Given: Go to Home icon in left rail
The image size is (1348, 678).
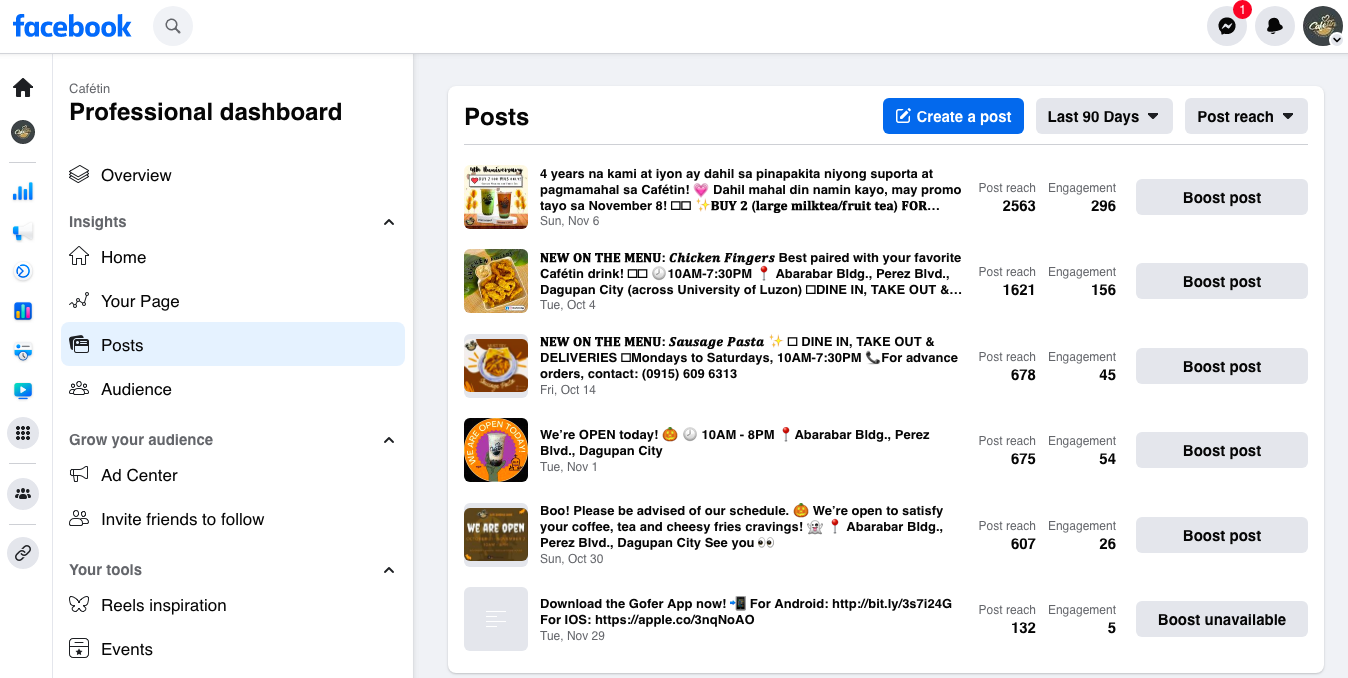Looking at the screenshot, I should tap(23, 88).
